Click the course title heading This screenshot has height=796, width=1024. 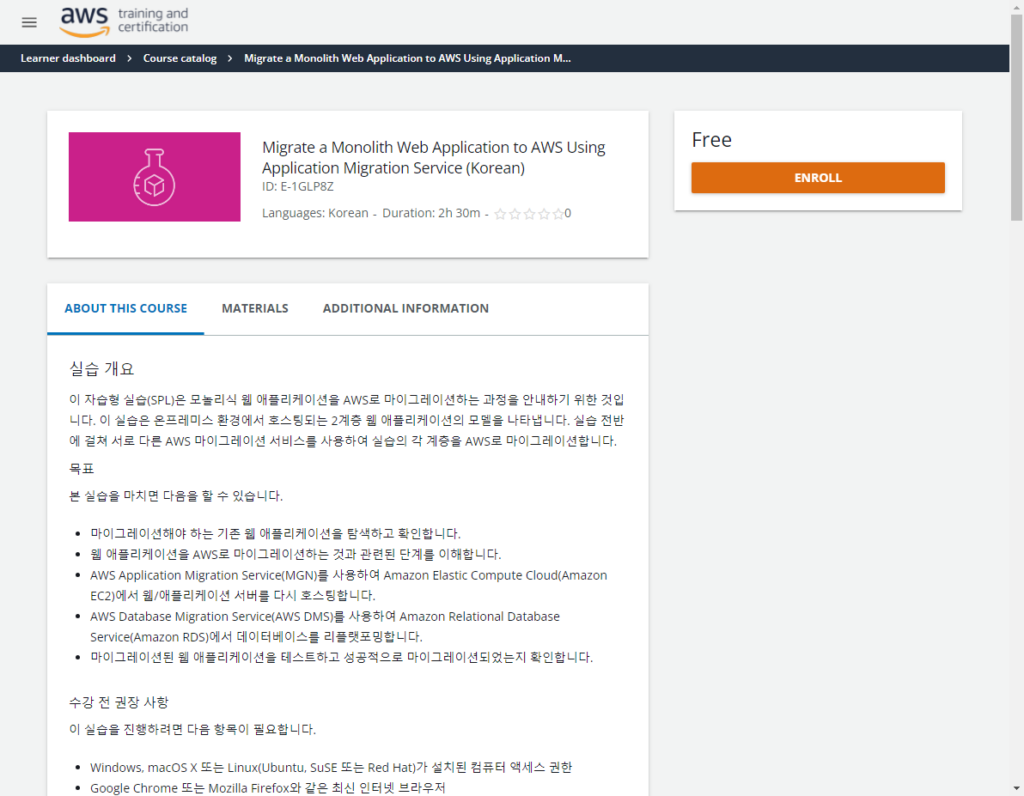coord(434,157)
